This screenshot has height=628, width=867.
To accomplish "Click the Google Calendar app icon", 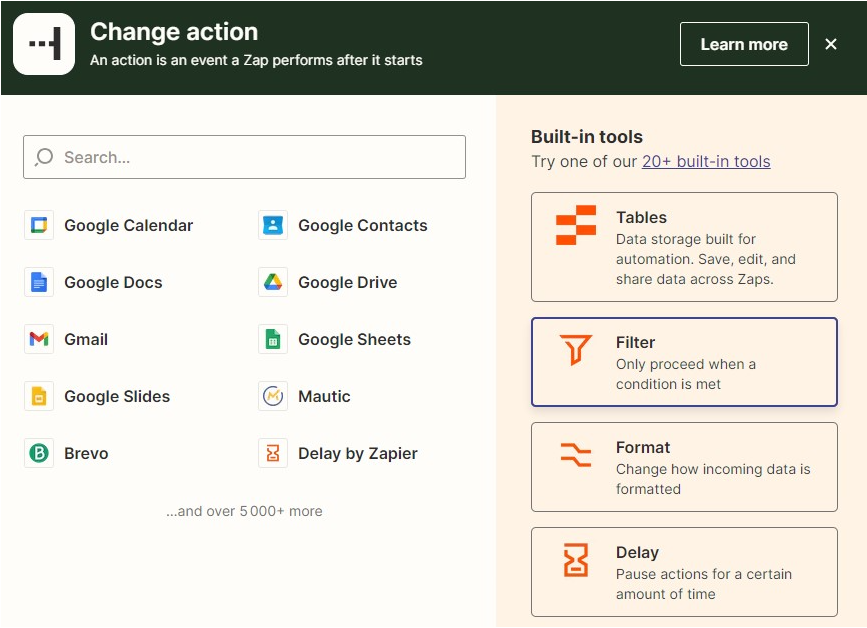I will pyautogui.click(x=39, y=225).
